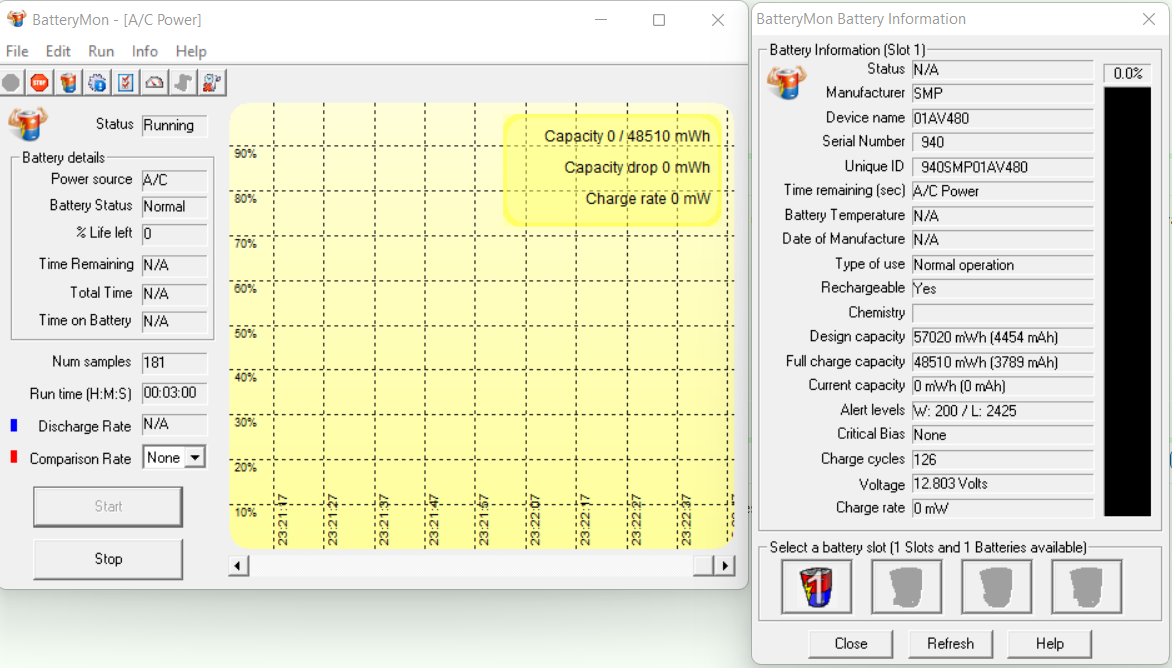The image size is (1172, 668).
Task: Open battery information from toolbar battery icon
Action: (x=68, y=82)
